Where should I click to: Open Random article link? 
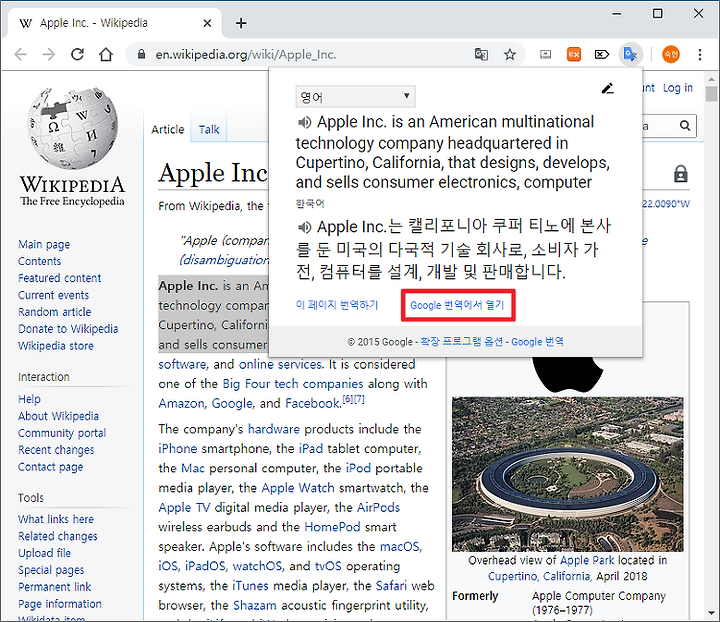55,312
